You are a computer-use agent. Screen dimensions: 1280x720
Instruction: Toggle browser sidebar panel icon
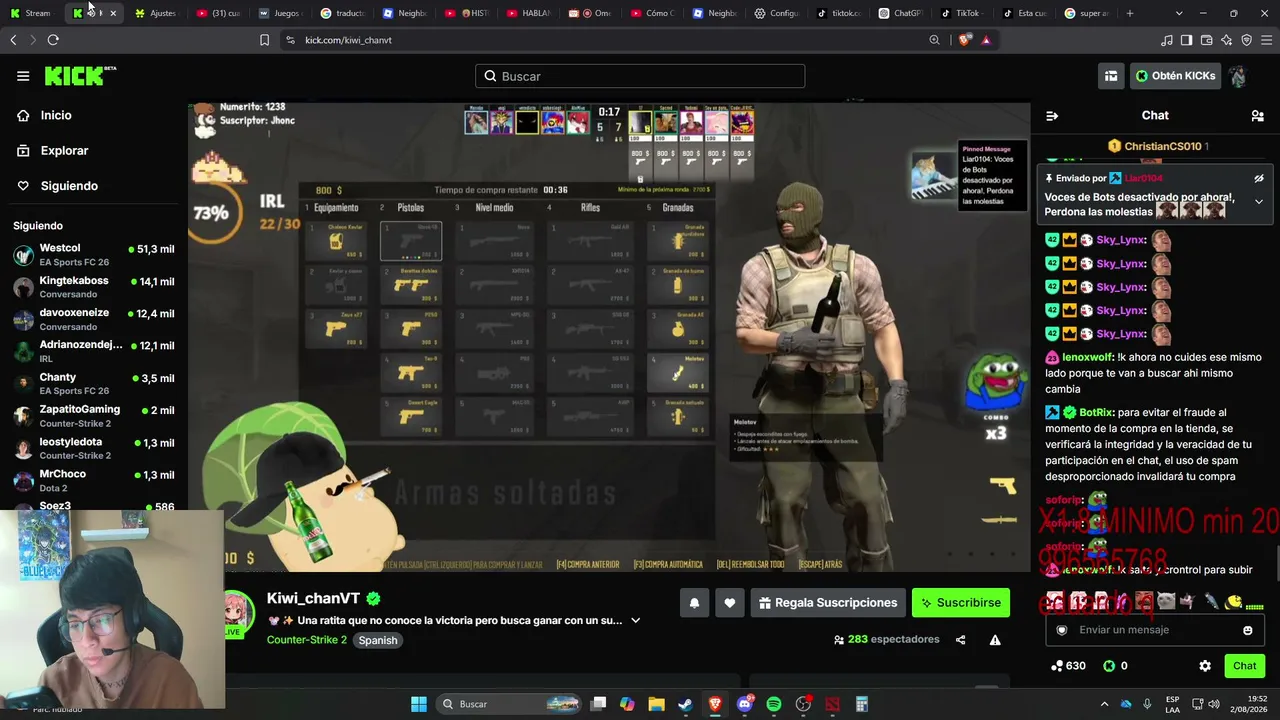point(1186,40)
